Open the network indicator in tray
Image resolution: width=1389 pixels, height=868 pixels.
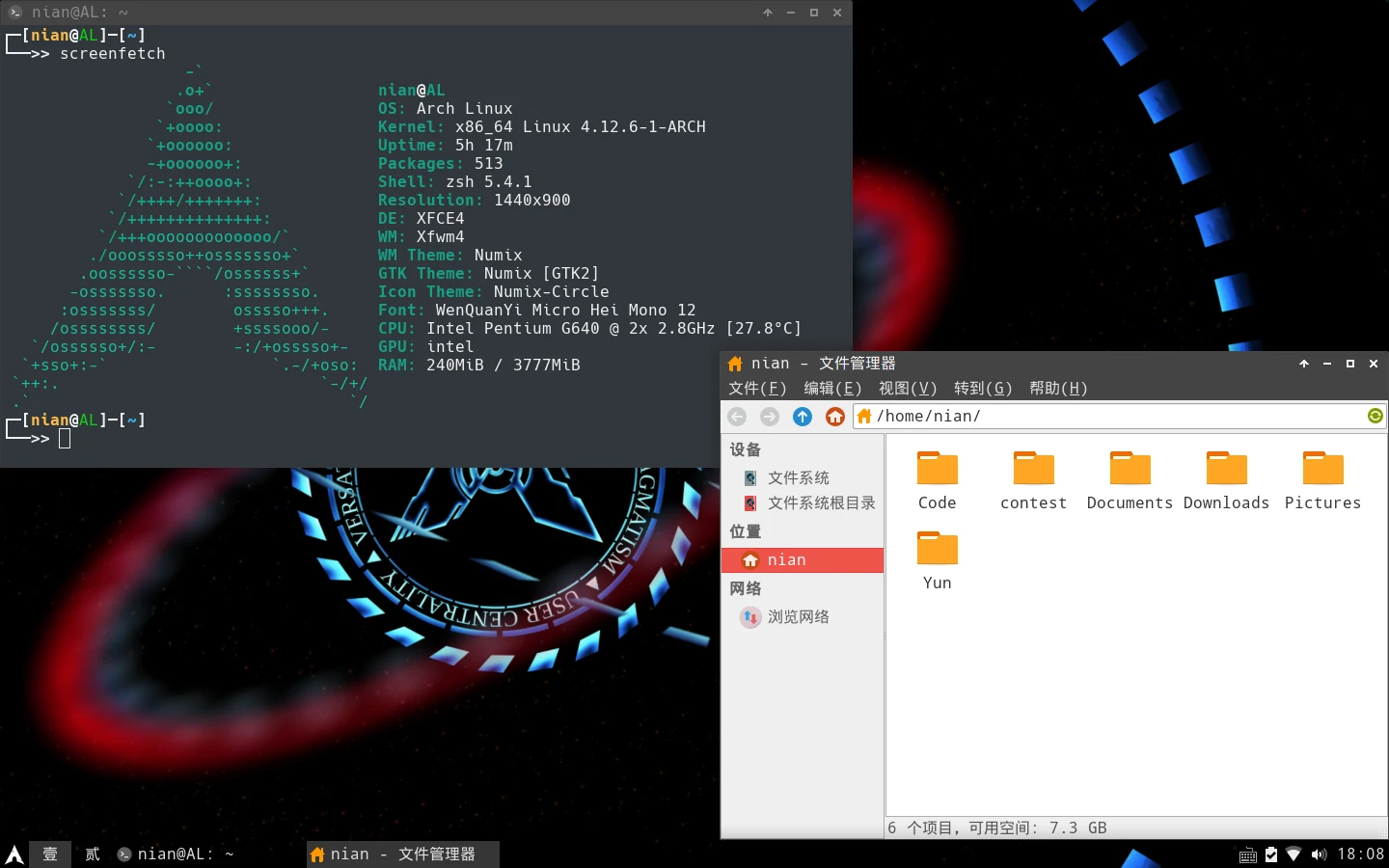(x=1294, y=854)
